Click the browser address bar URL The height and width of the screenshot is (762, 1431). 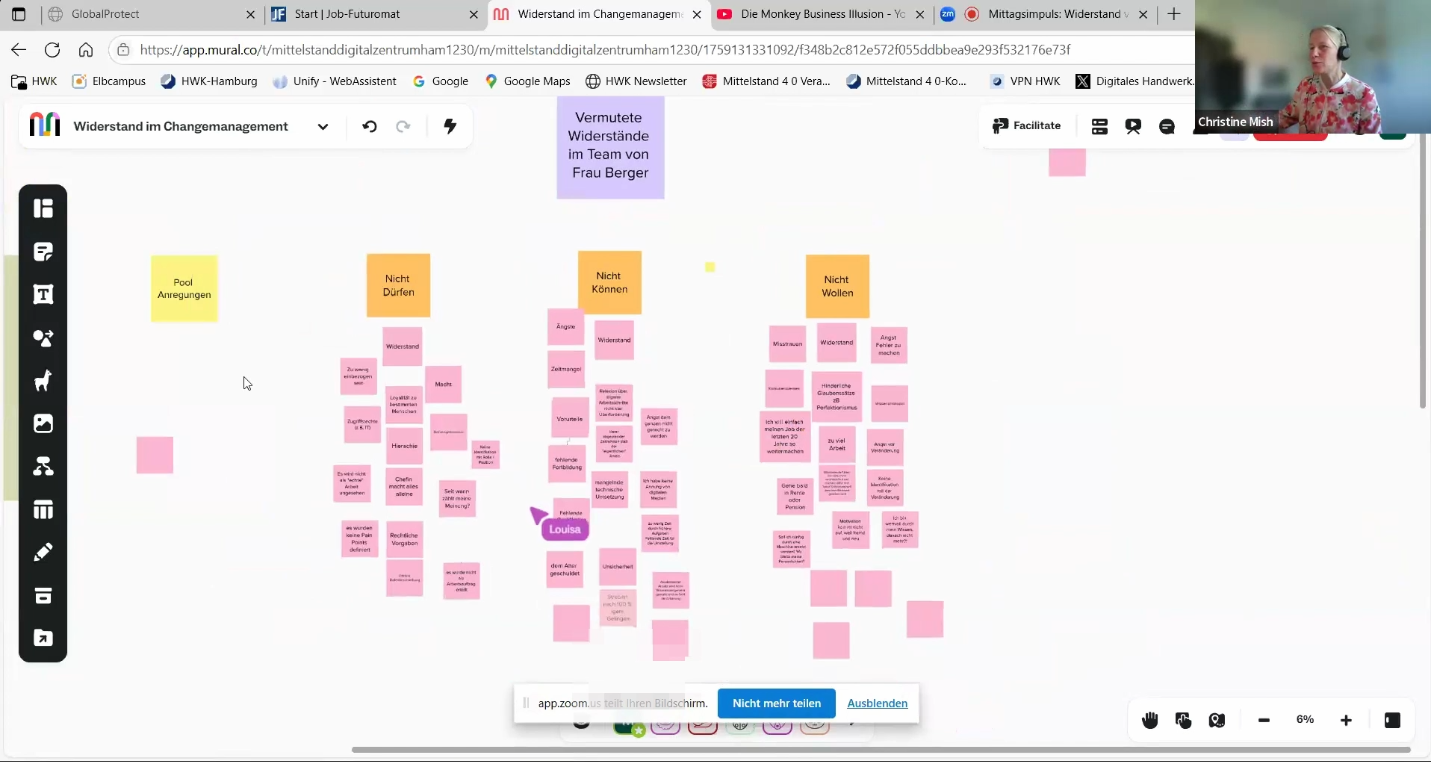coord(604,49)
